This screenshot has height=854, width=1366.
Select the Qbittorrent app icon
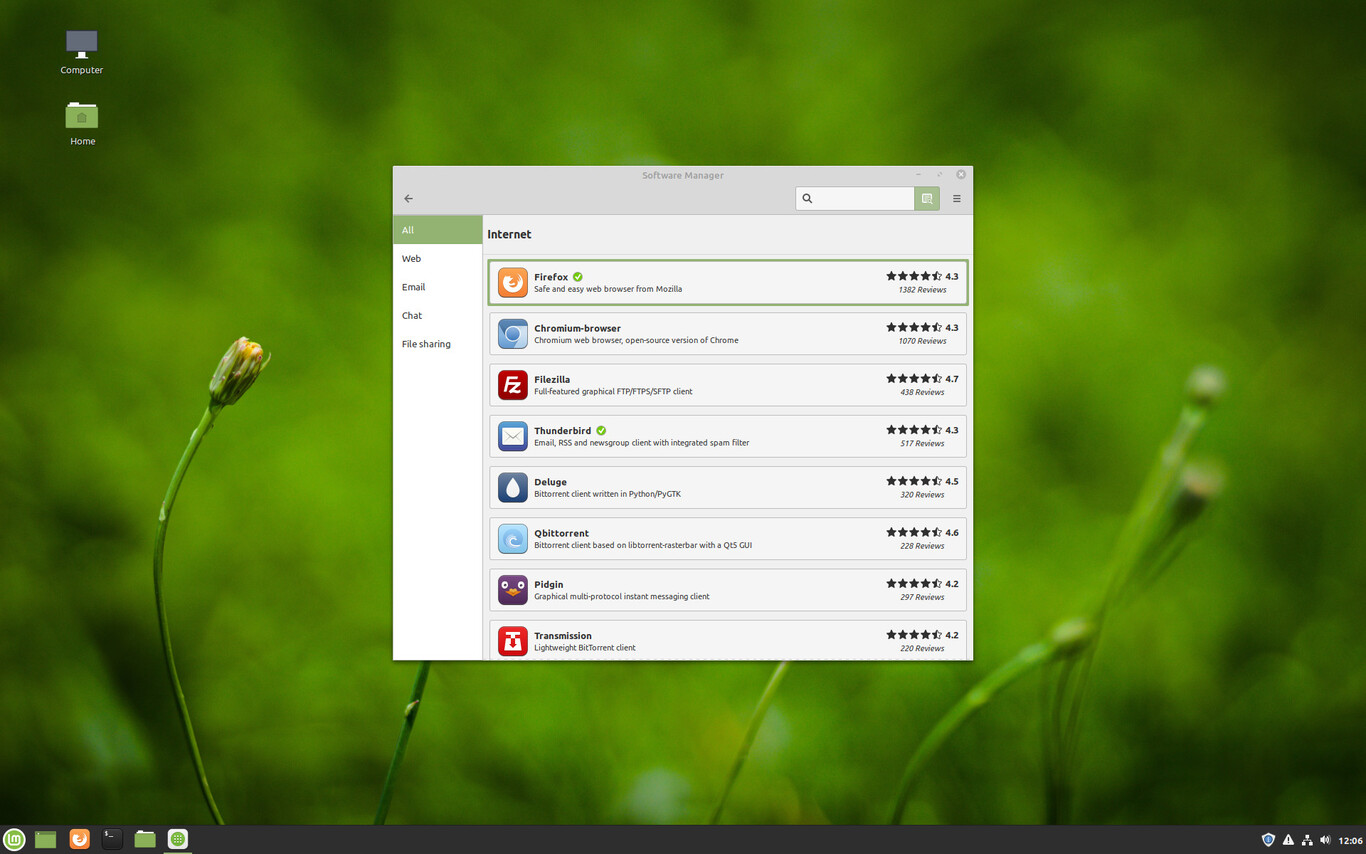pyautogui.click(x=512, y=538)
